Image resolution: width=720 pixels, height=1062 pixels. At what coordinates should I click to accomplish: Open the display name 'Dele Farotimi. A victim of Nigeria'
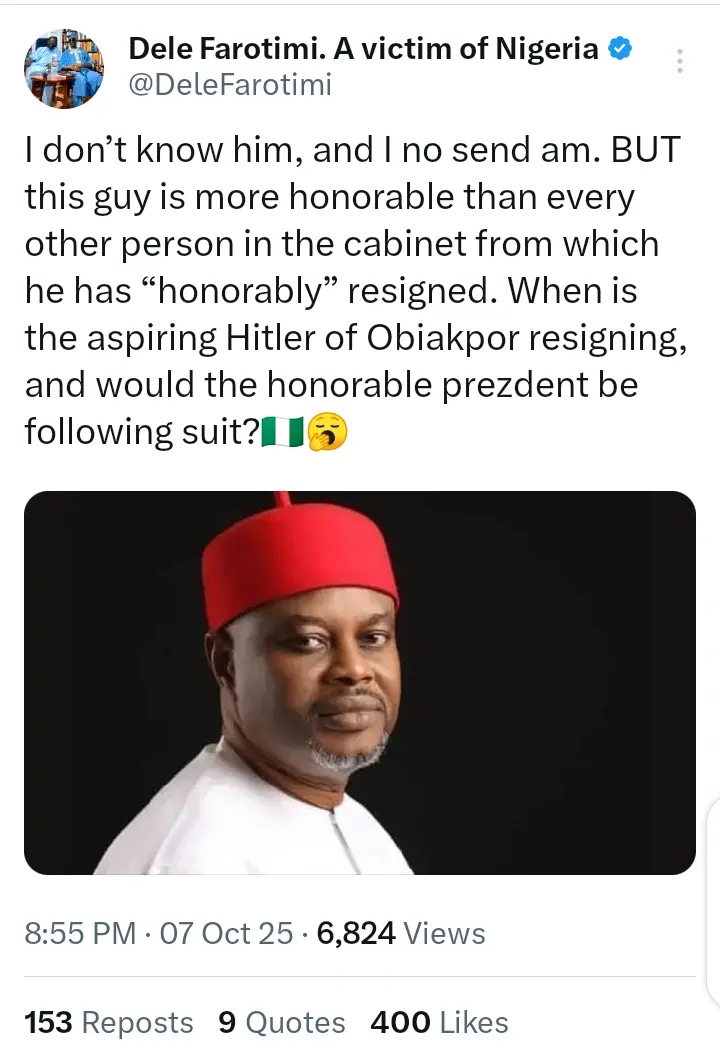coord(364,48)
